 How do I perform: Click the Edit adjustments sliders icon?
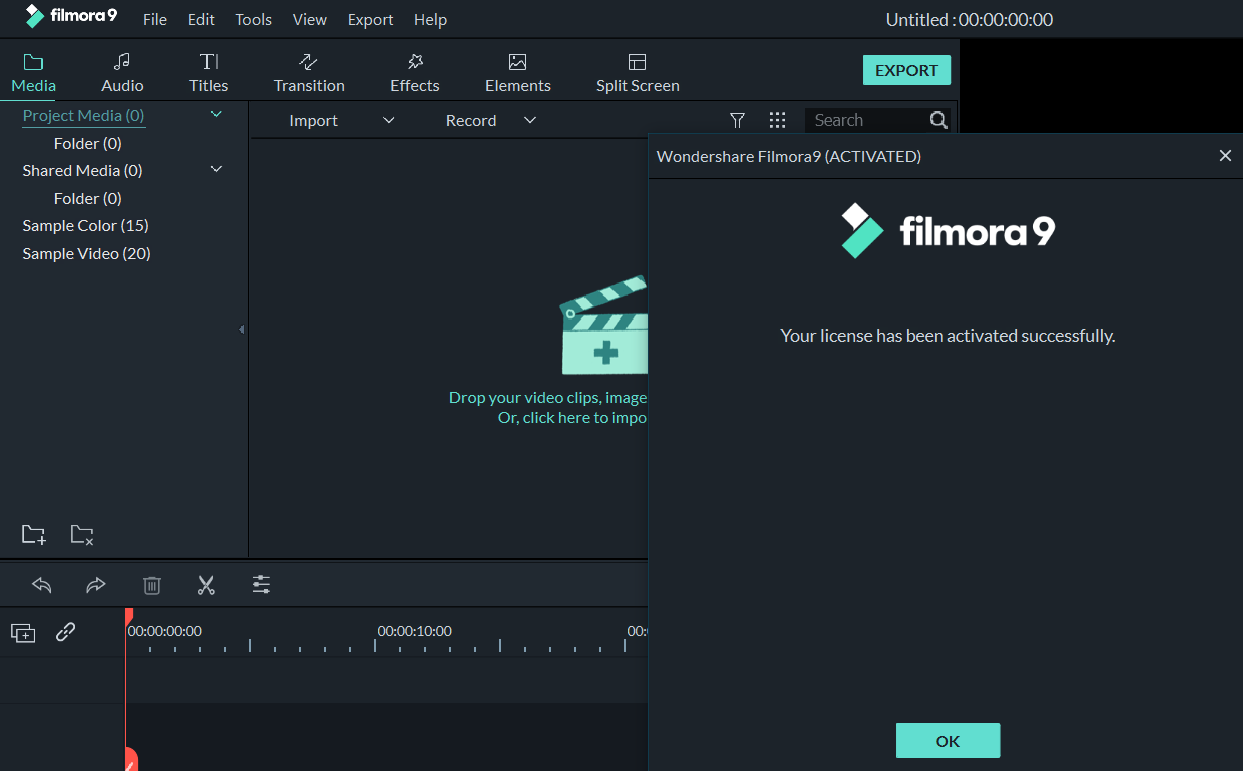[x=261, y=585]
